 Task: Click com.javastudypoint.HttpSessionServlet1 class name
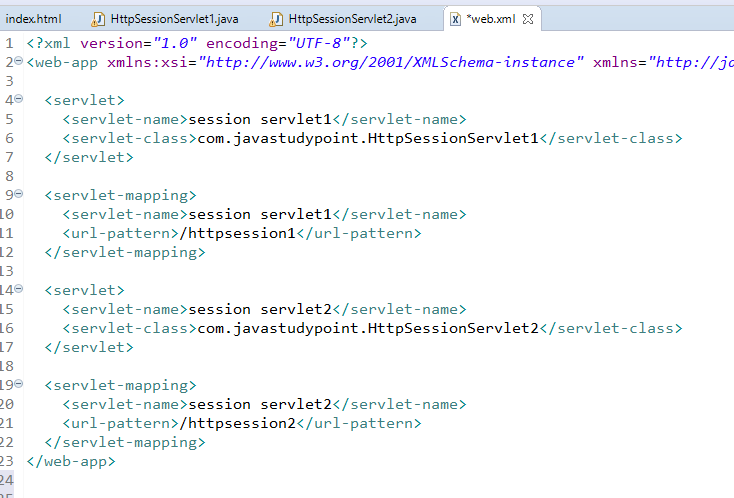368,138
